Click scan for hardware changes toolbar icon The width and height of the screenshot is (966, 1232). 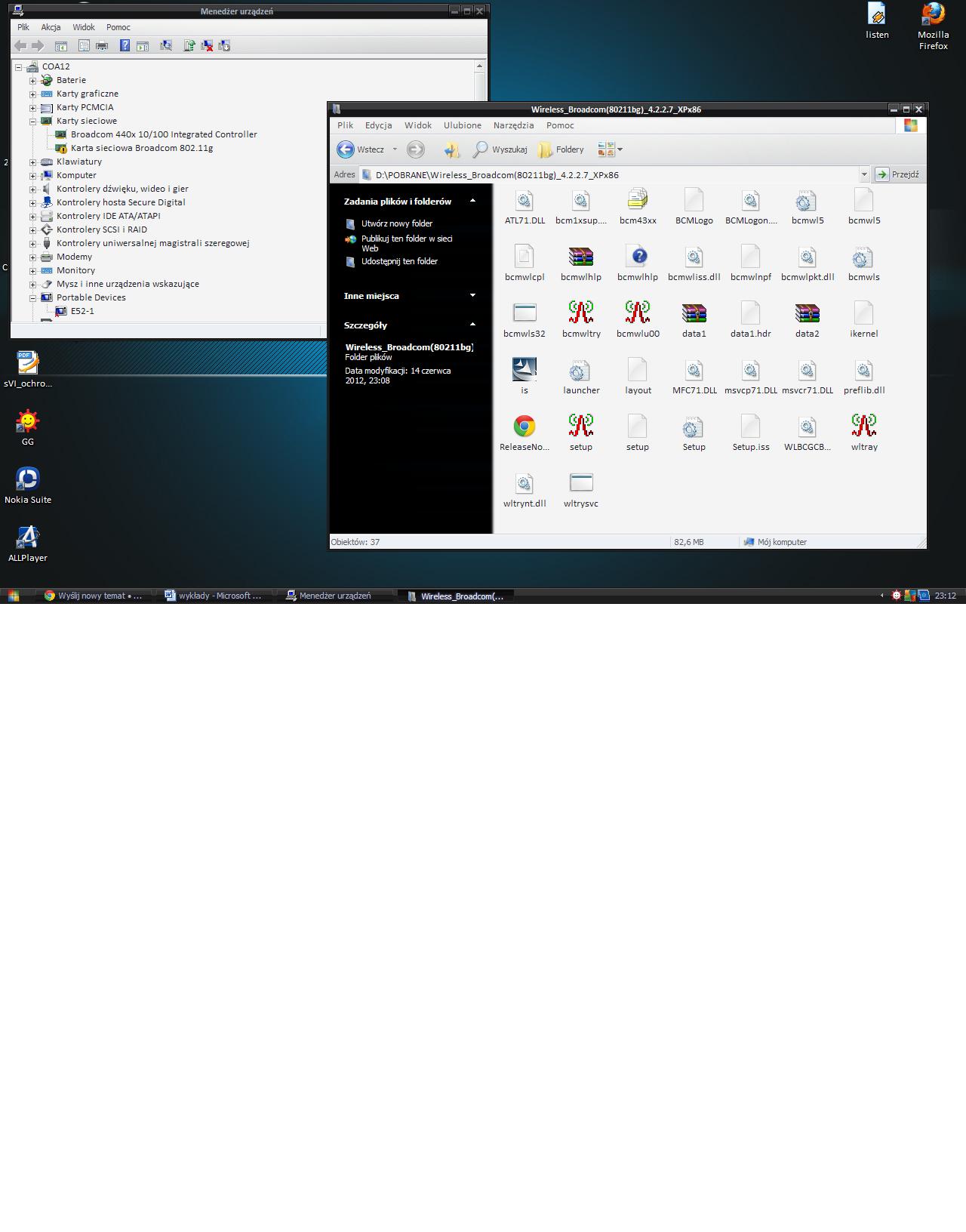click(x=166, y=46)
